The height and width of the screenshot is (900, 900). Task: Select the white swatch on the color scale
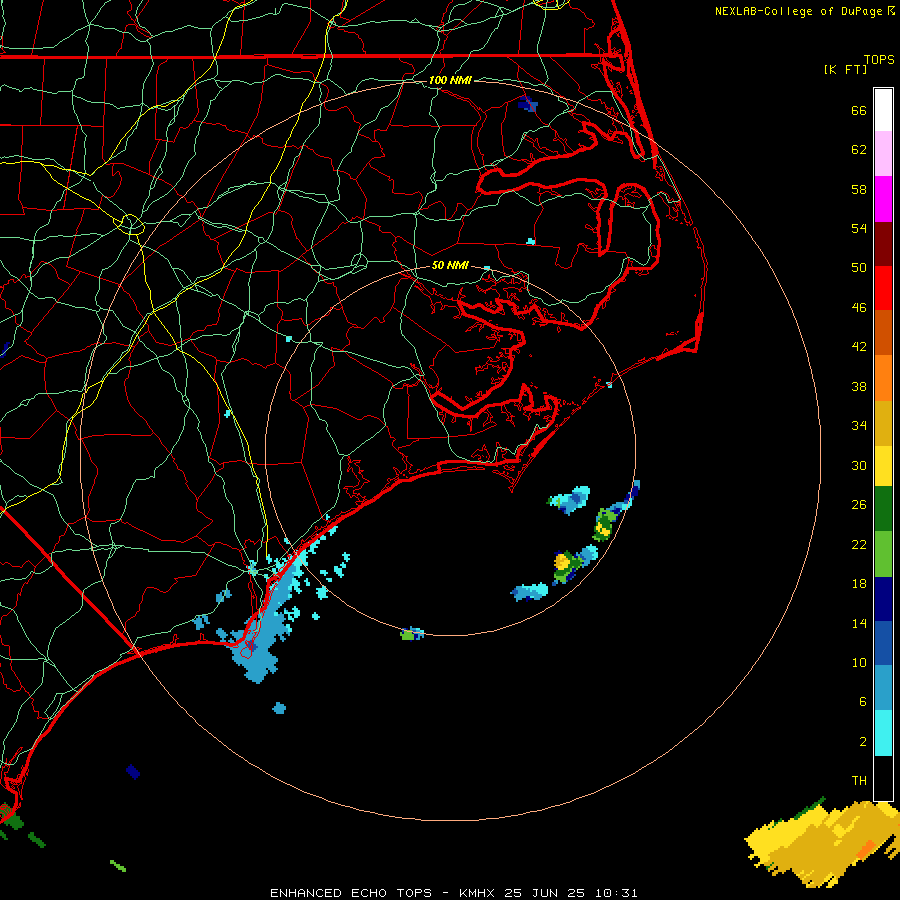coord(883,110)
